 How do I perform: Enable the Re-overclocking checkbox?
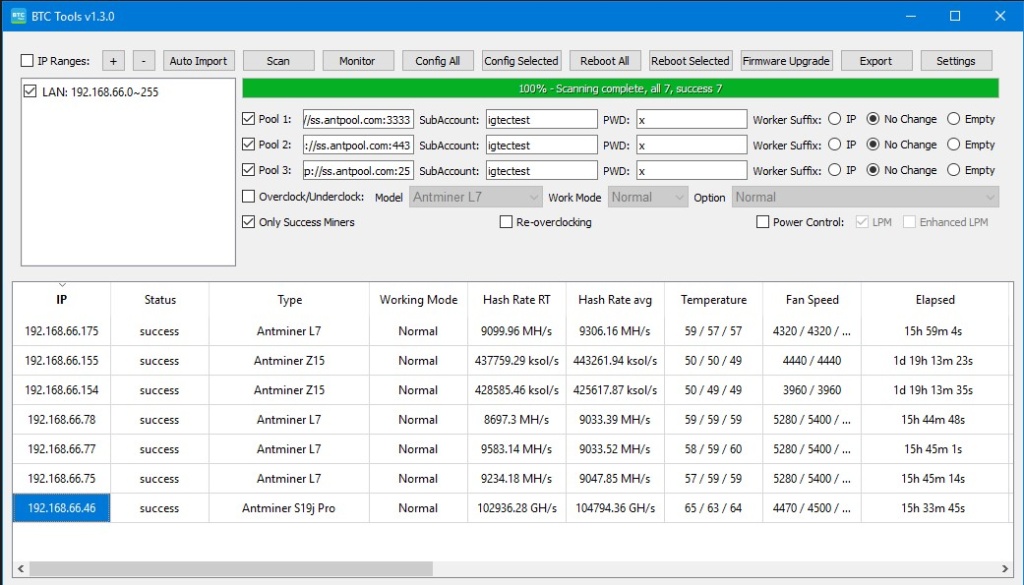tap(505, 222)
